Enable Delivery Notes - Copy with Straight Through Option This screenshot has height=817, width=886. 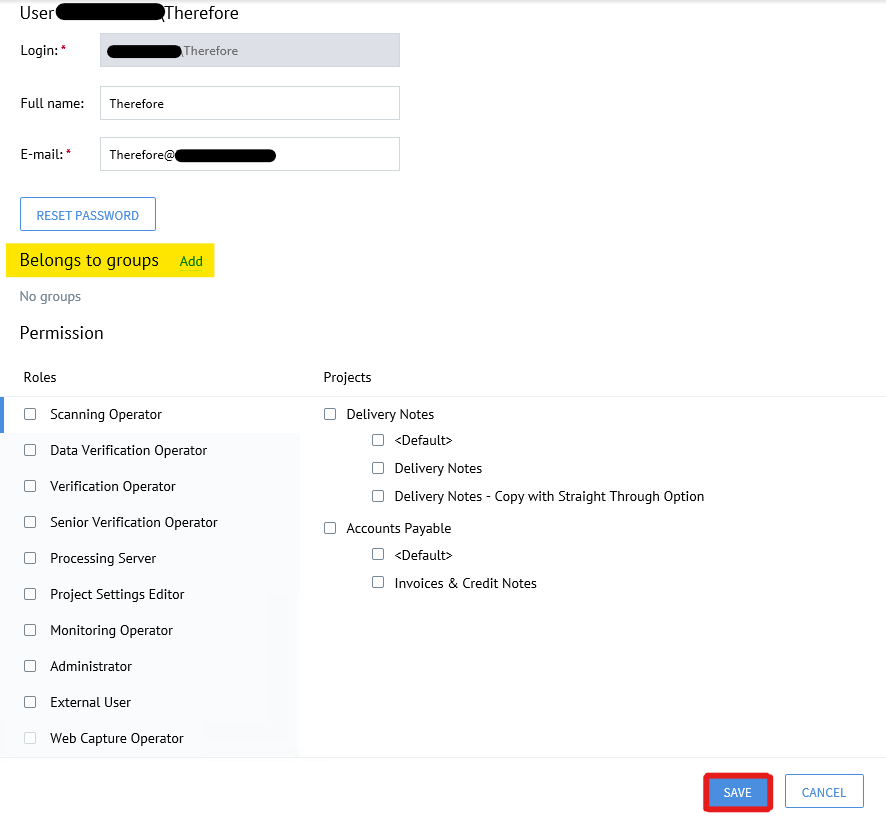click(x=378, y=496)
